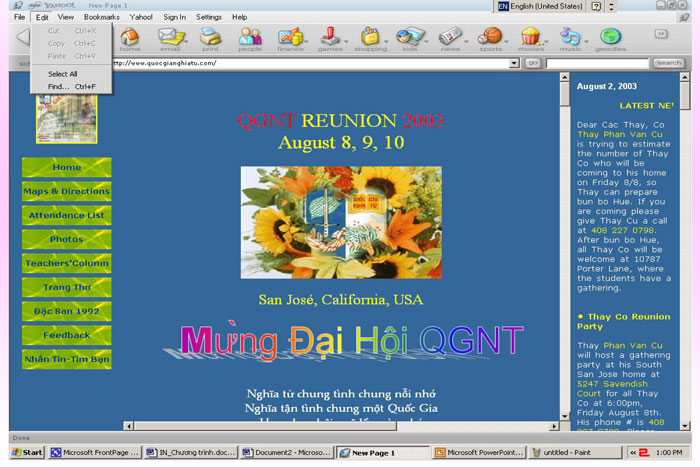Choose Select All in Edit menu
Screen dimensions: 700x467
tap(62, 74)
